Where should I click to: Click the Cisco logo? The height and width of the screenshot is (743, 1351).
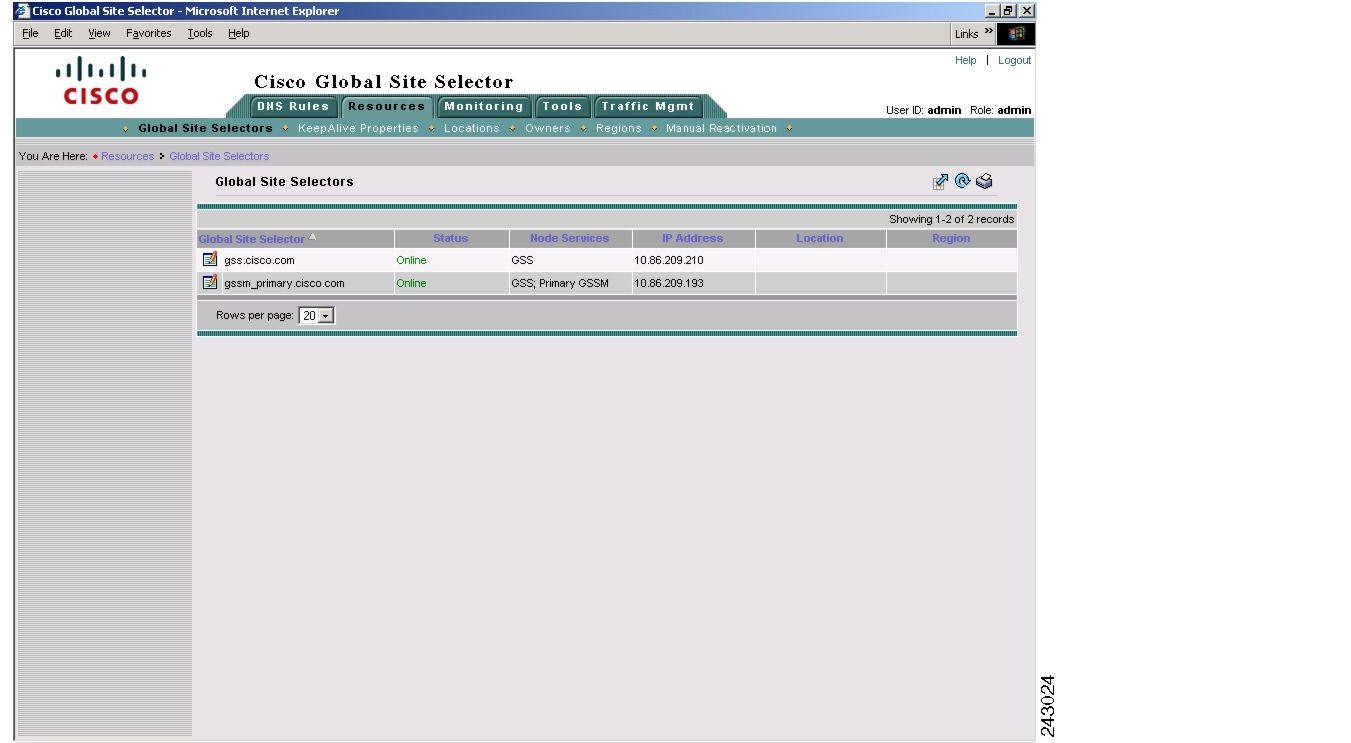tap(103, 80)
